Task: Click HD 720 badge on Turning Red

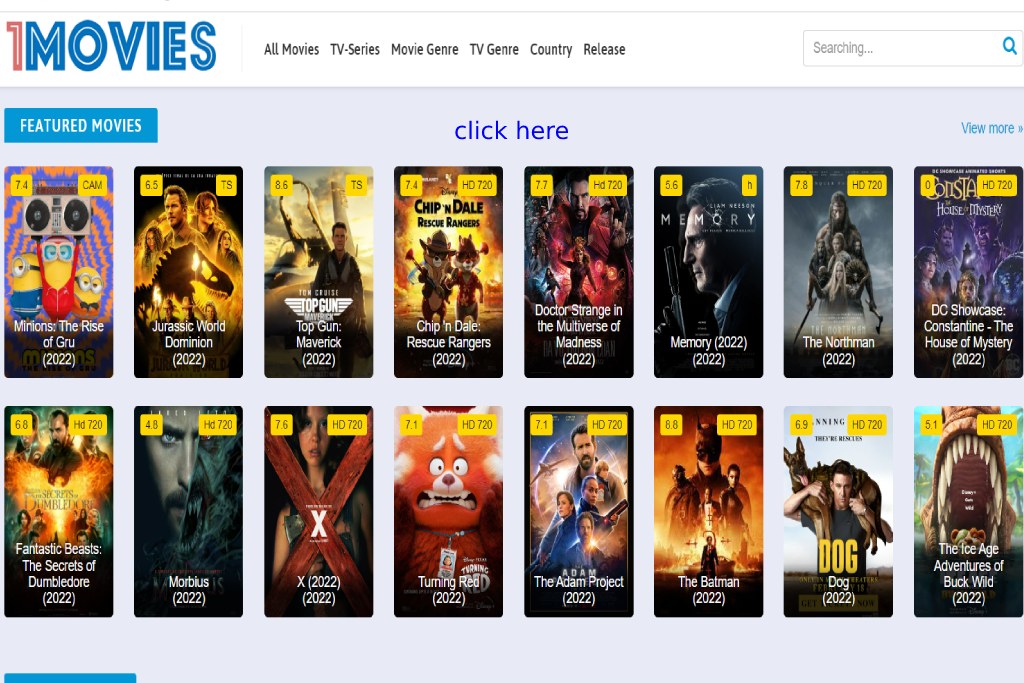Action: 477,425
